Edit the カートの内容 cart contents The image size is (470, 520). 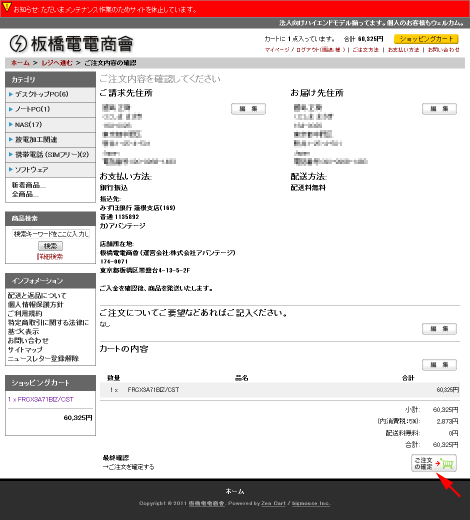pos(439,365)
